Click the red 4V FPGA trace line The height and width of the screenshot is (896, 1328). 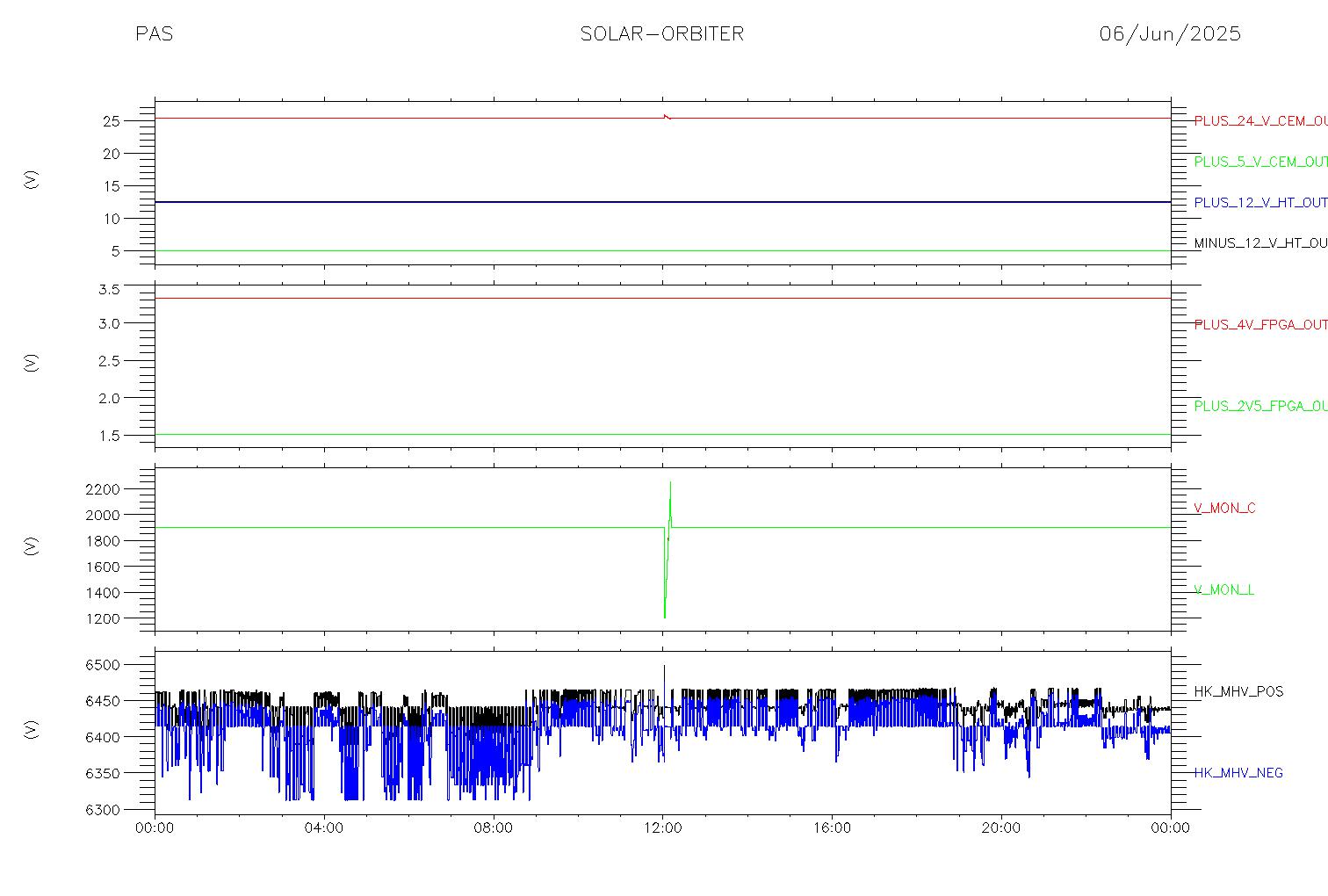point(662,298)
